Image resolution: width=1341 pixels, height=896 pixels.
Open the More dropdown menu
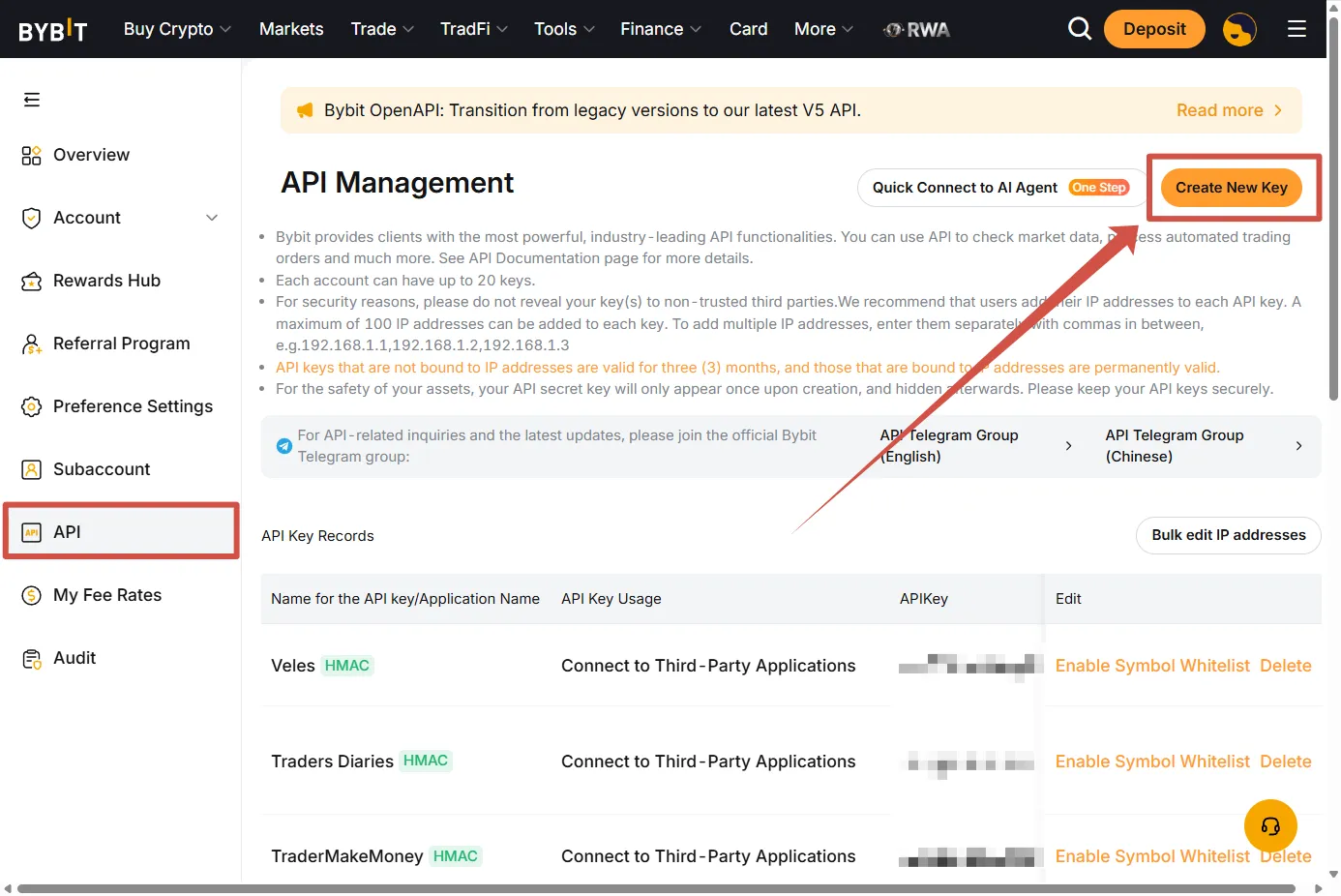[x=823, y=29]
